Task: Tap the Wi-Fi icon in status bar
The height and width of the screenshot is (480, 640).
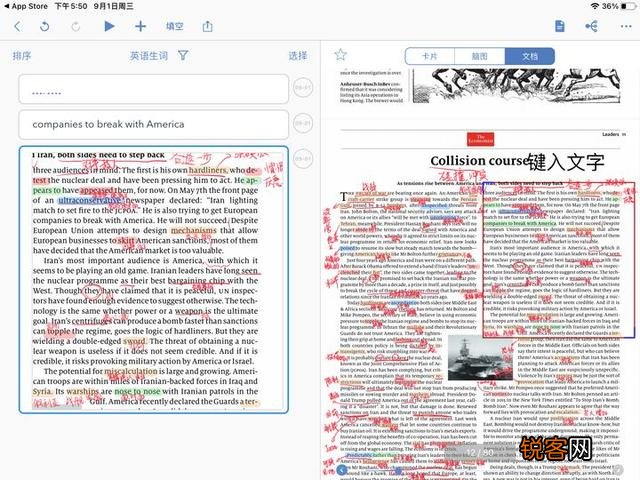Action: (x=595, y=6)
